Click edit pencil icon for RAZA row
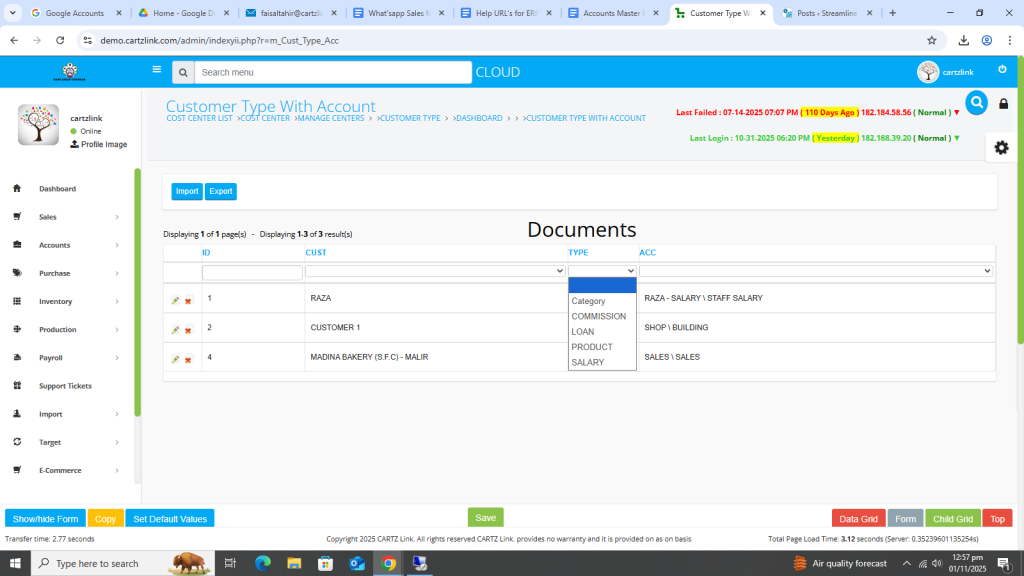Image resolution: width=1024 pixels, height=576 pixels. pos(175,300)
